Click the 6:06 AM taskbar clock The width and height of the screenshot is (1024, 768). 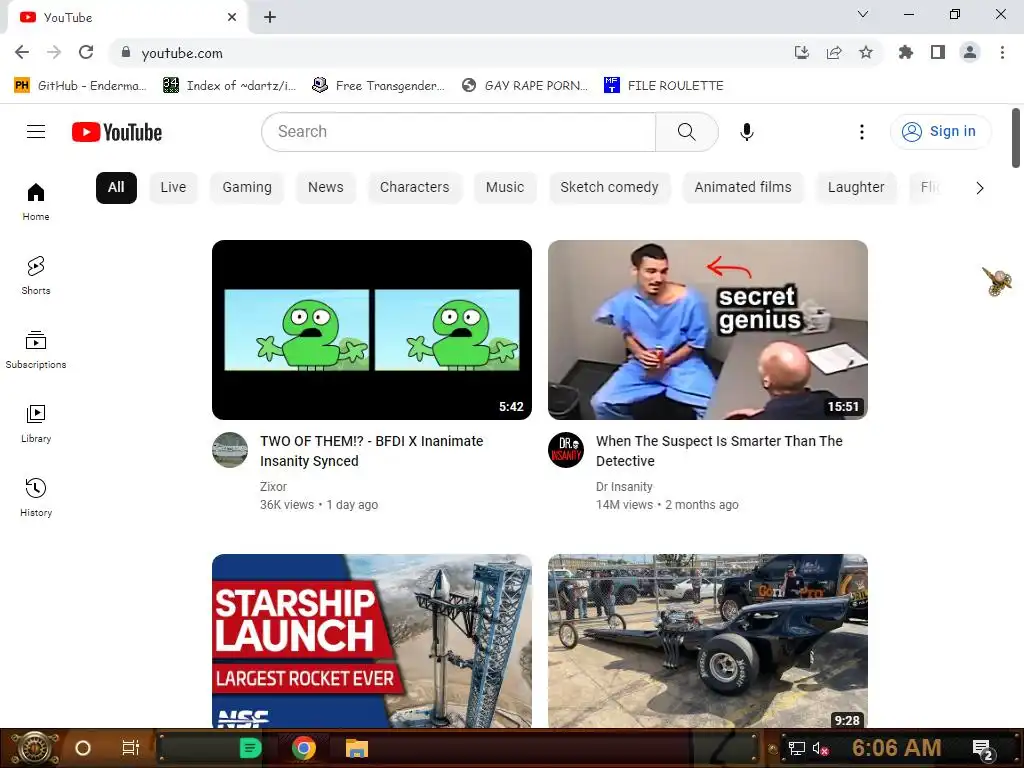click(897, 748)
